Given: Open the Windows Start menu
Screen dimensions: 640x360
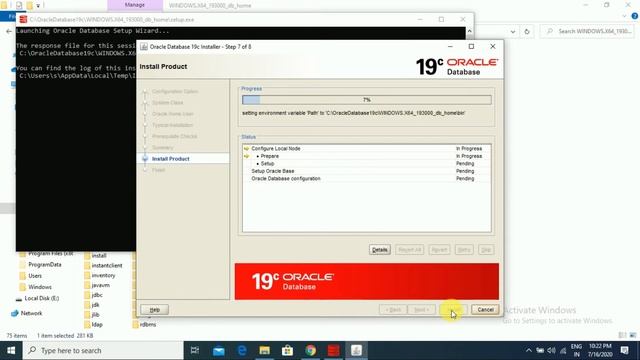Looking at the screenshot, I should [11, 351].
